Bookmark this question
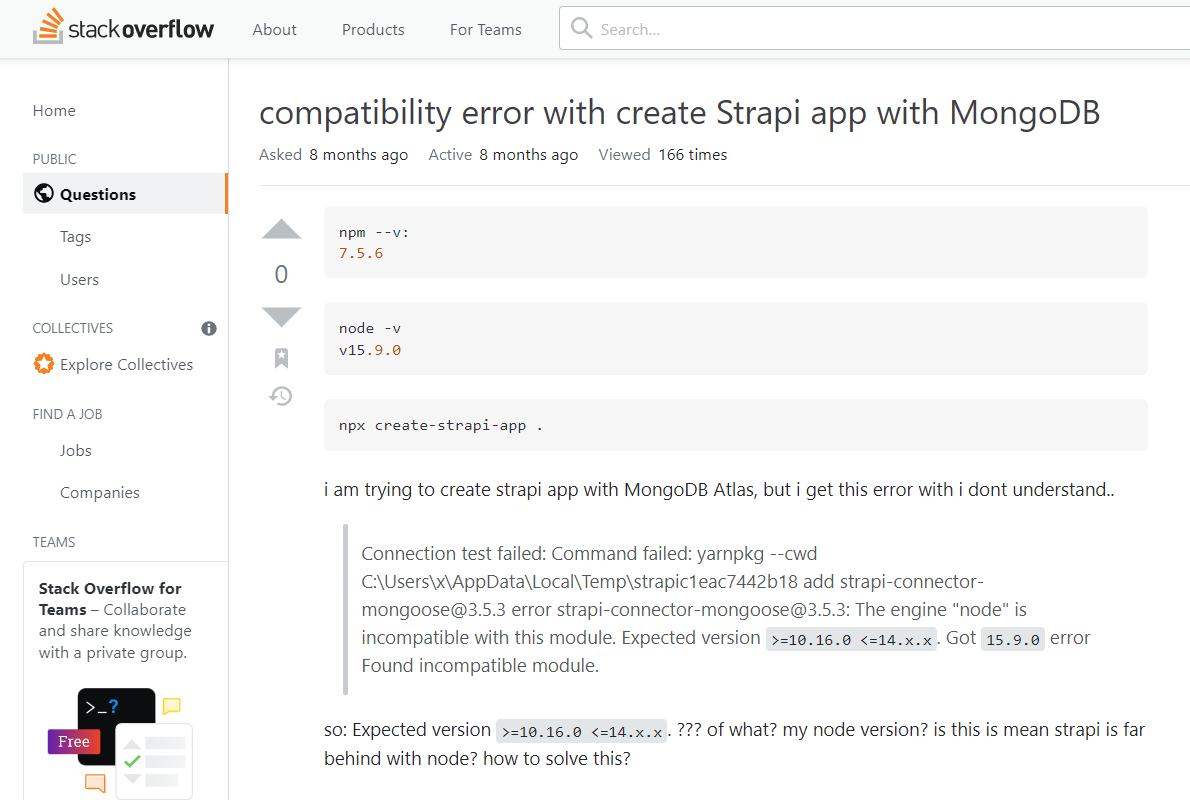This screenshot has width=1190, height=800. [x=282, y=357]
